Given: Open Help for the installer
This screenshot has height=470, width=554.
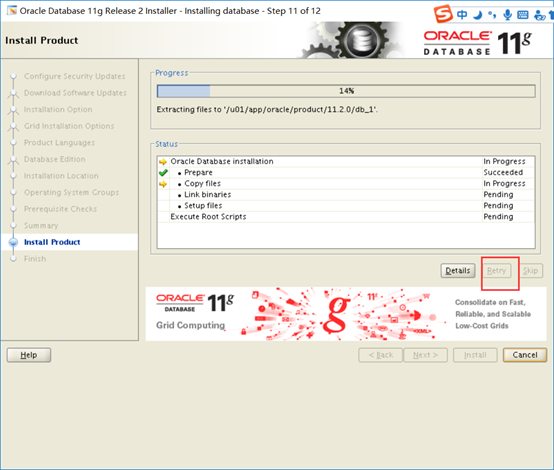Looking at the screenshot, I should pos(29,355).
